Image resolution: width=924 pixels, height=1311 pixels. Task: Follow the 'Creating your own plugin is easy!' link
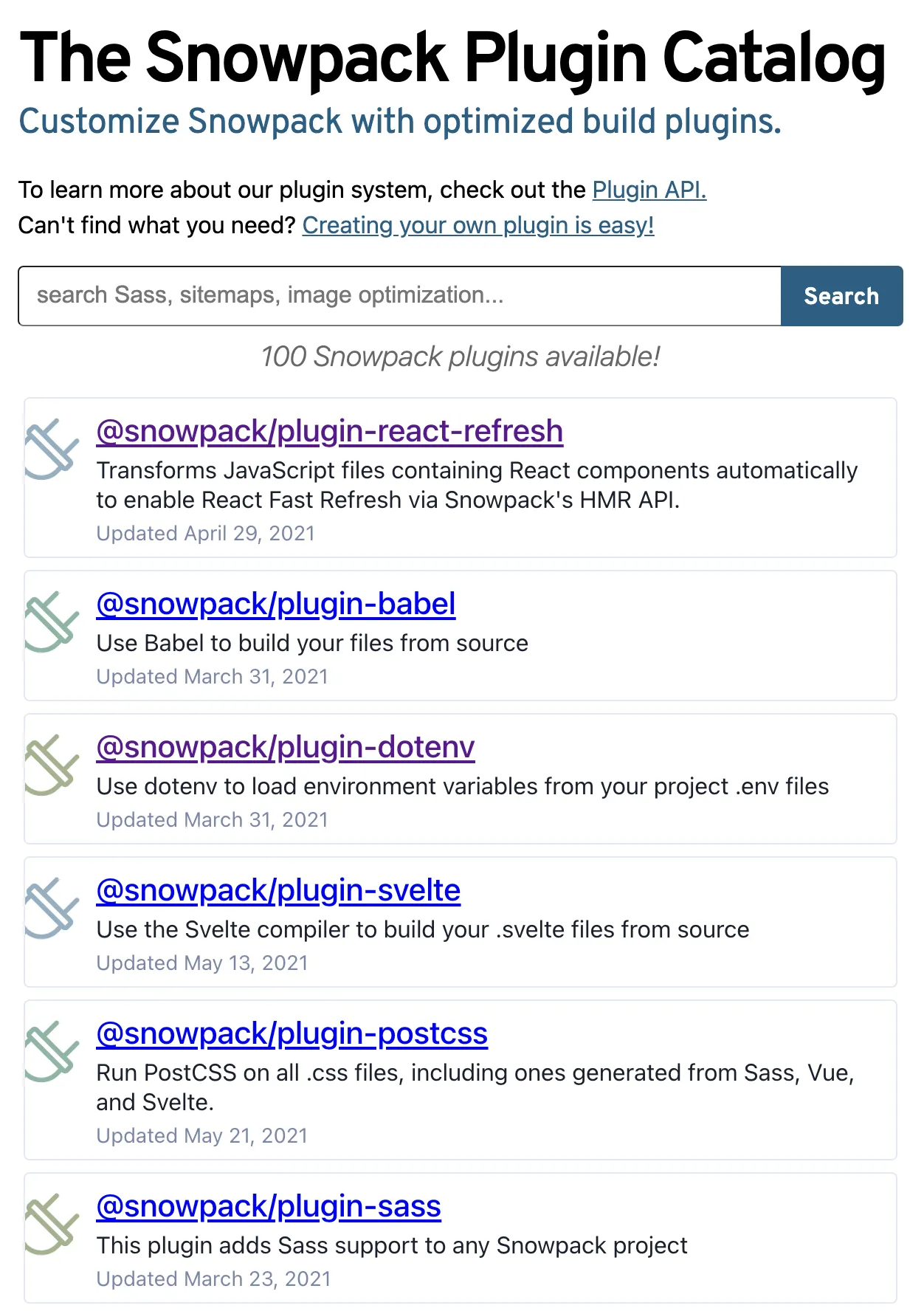[x=477, y=225]
